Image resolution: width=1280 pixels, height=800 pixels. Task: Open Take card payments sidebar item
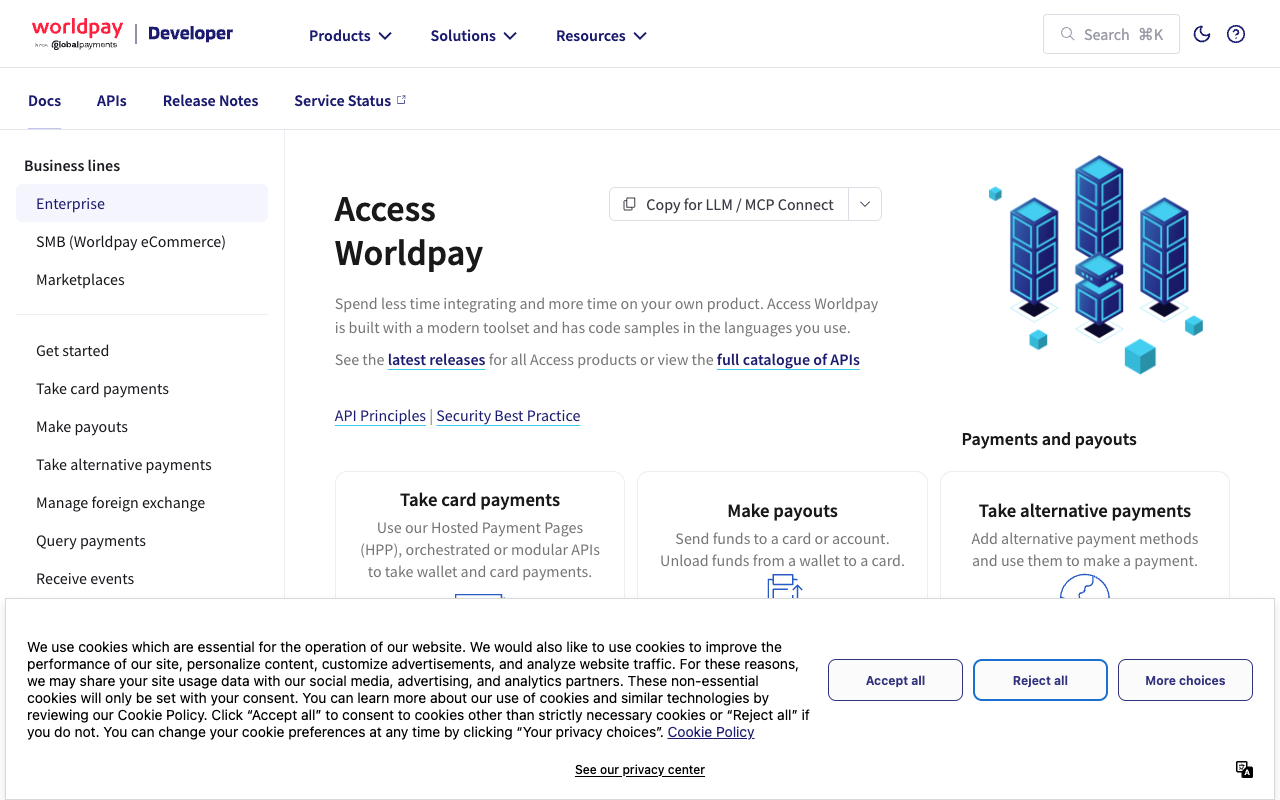142,388
